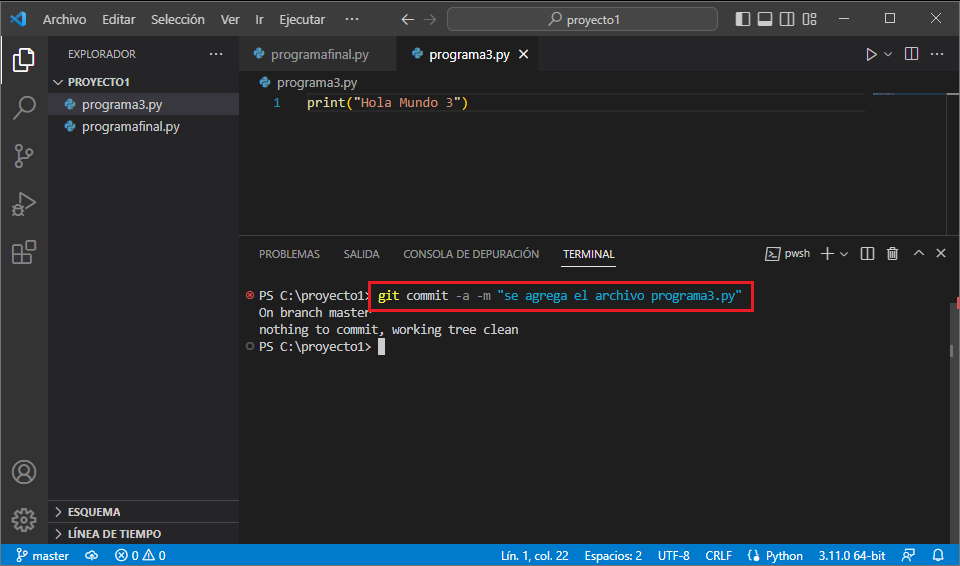Switch to the PROBLEMAS panel tab

(289, 254)
